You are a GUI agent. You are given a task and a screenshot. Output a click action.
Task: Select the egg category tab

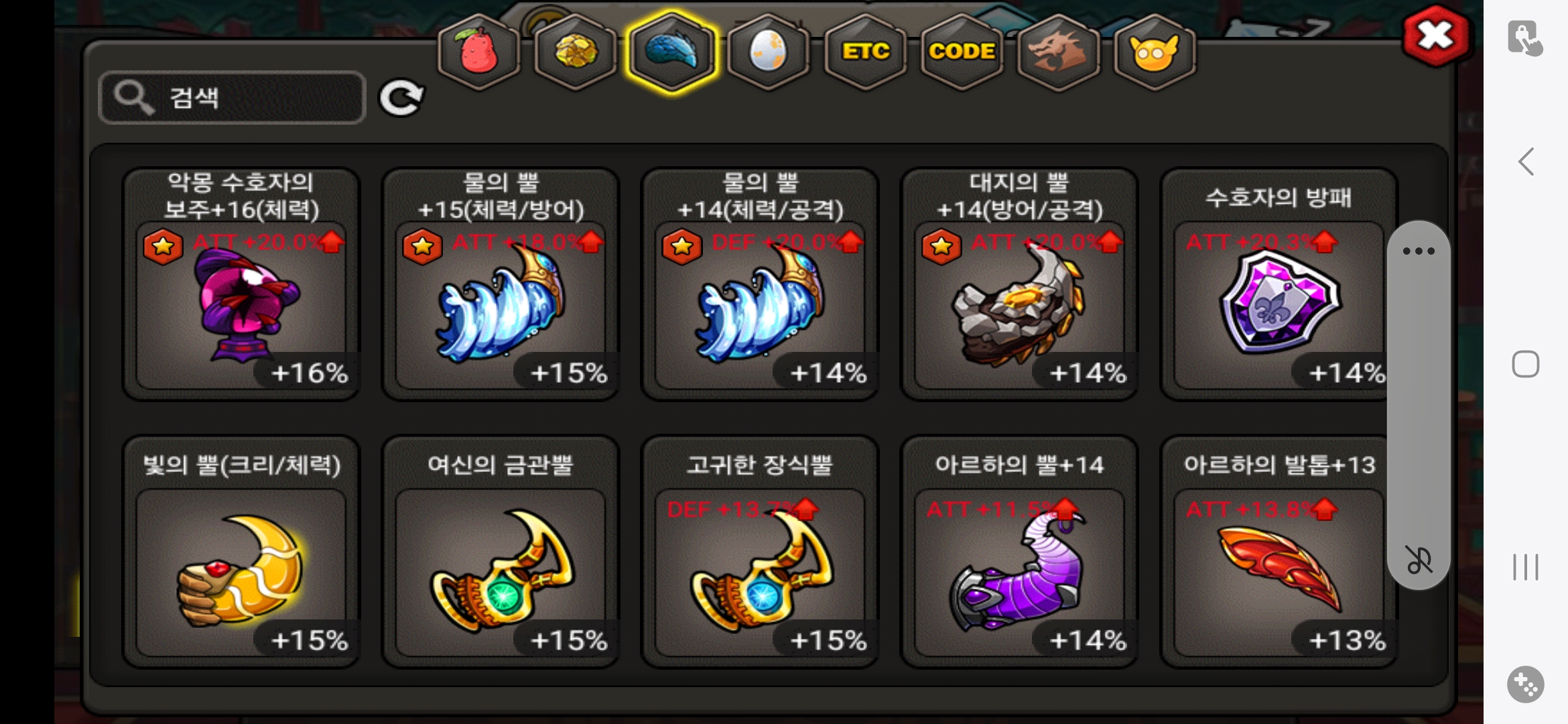point(768,52)
